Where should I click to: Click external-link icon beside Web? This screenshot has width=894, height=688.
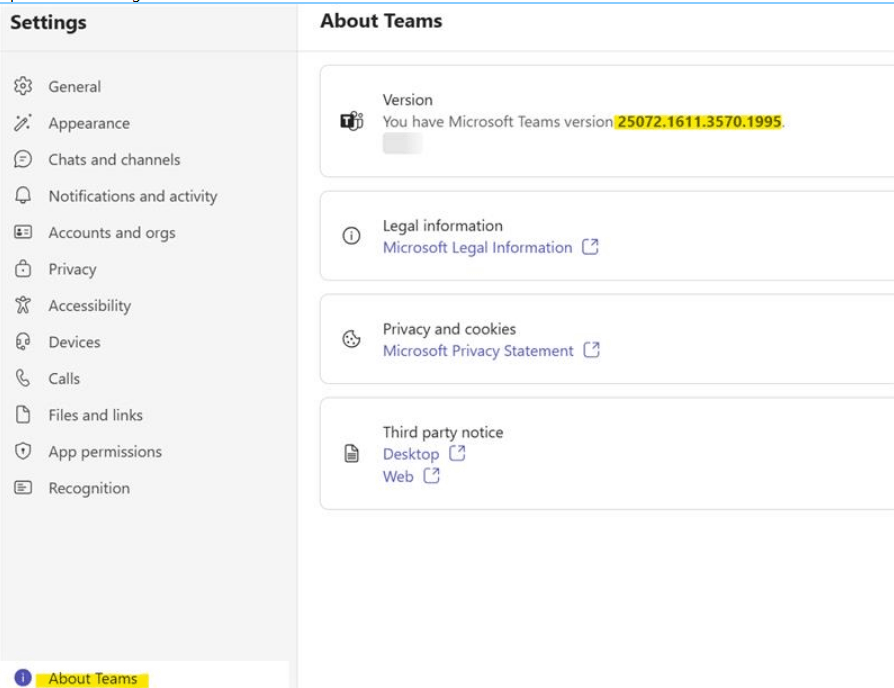coord(432,475)
